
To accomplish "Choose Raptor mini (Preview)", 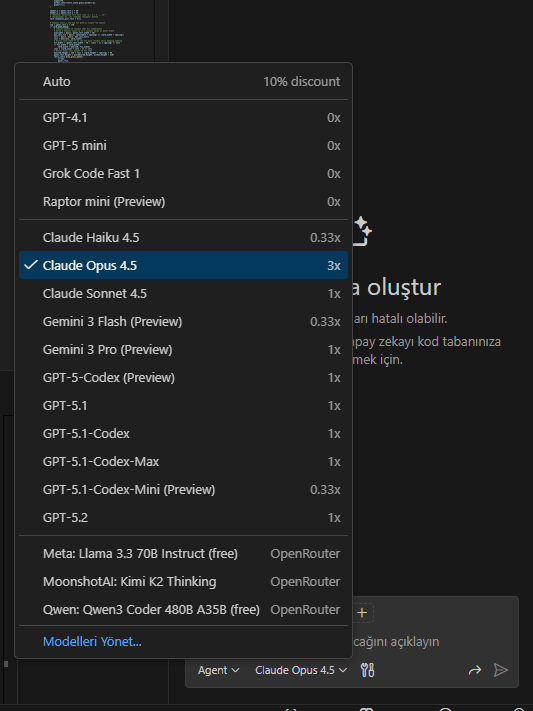I will point(183,202).
